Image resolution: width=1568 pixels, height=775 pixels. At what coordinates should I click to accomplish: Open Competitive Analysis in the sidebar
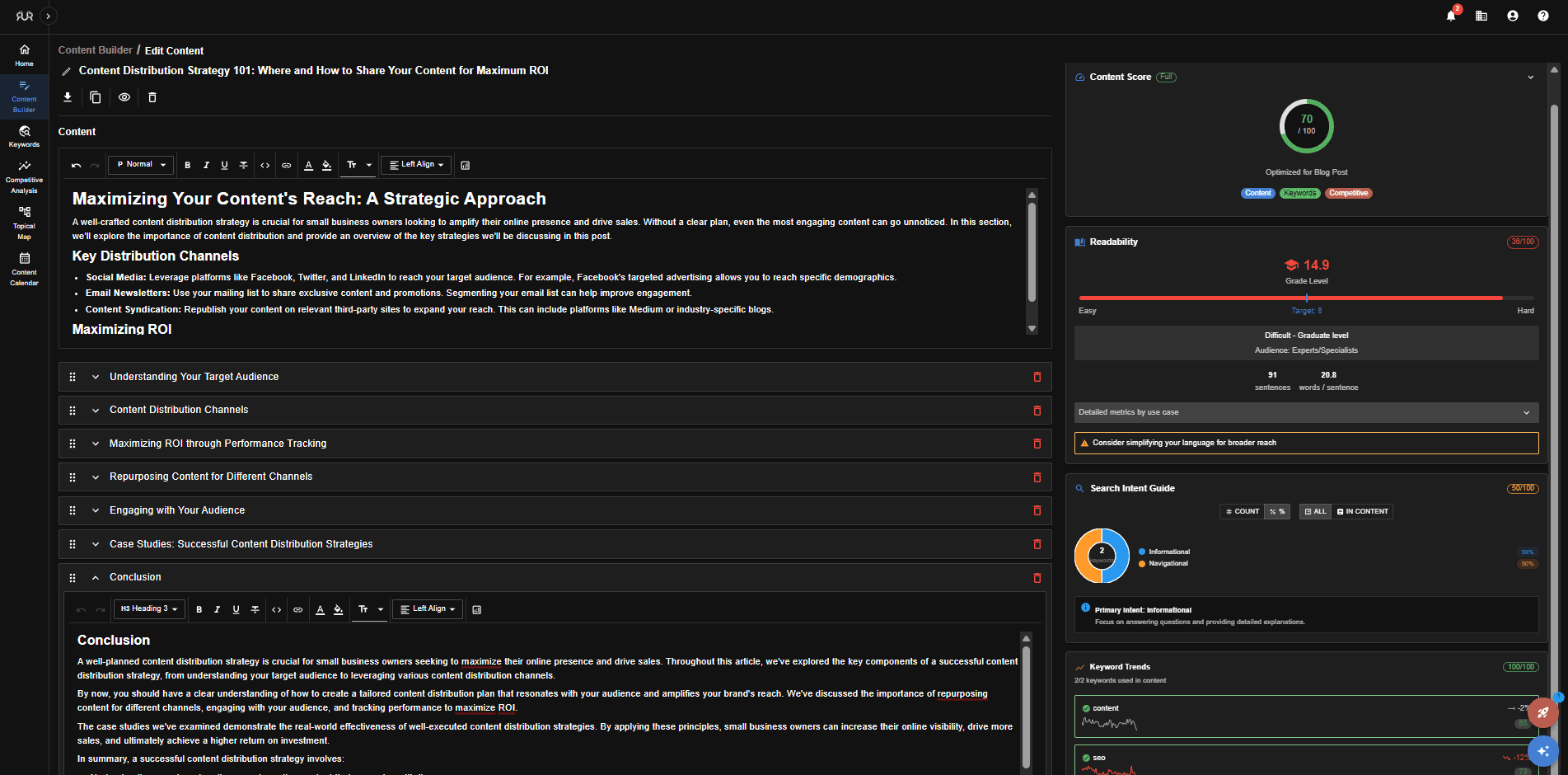point(24,177)
